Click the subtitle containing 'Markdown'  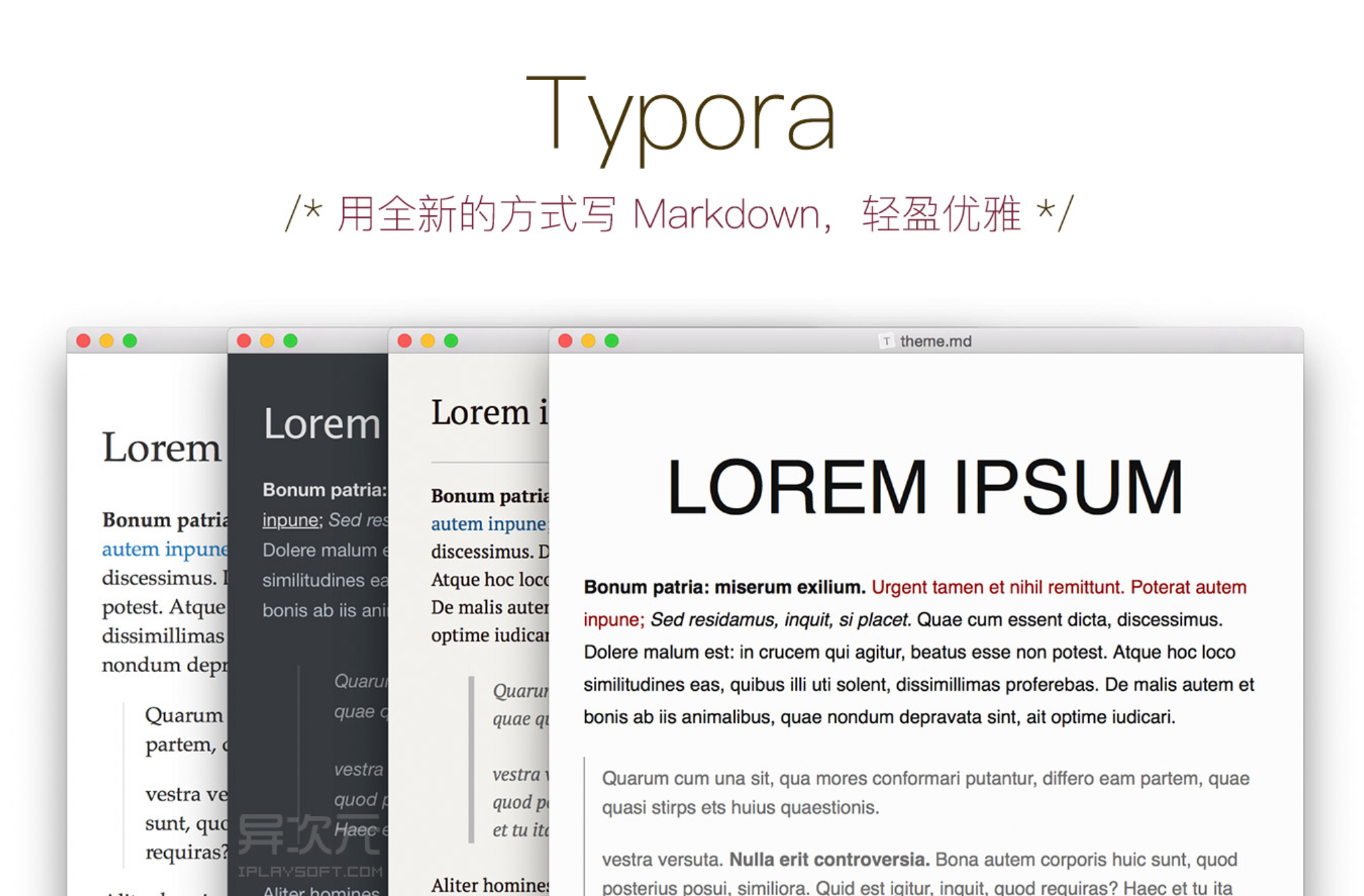(680, 214)
